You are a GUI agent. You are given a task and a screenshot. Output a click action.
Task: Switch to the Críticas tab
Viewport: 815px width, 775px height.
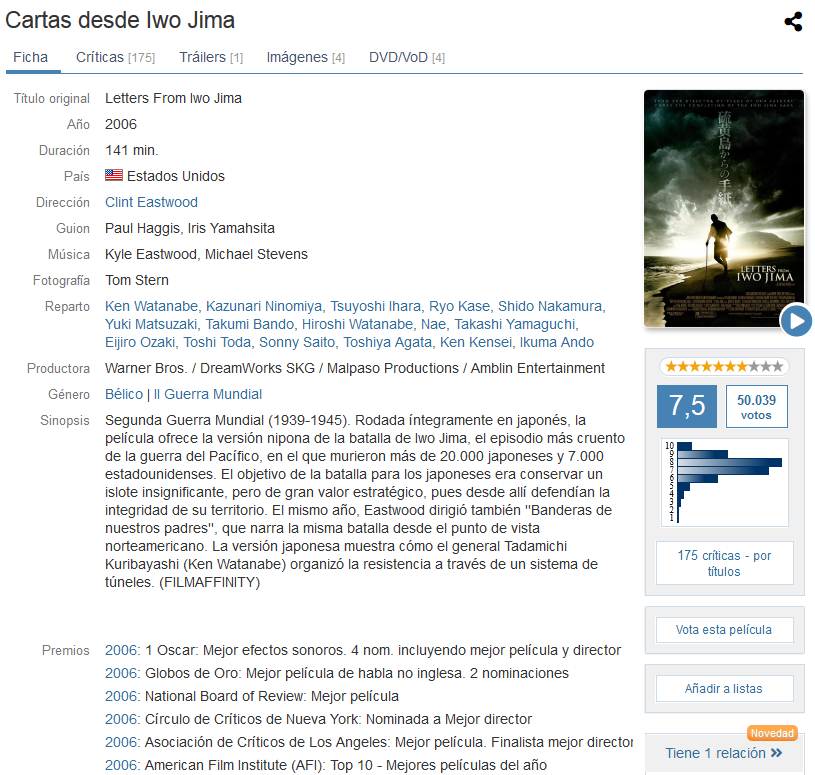[115, 57]
